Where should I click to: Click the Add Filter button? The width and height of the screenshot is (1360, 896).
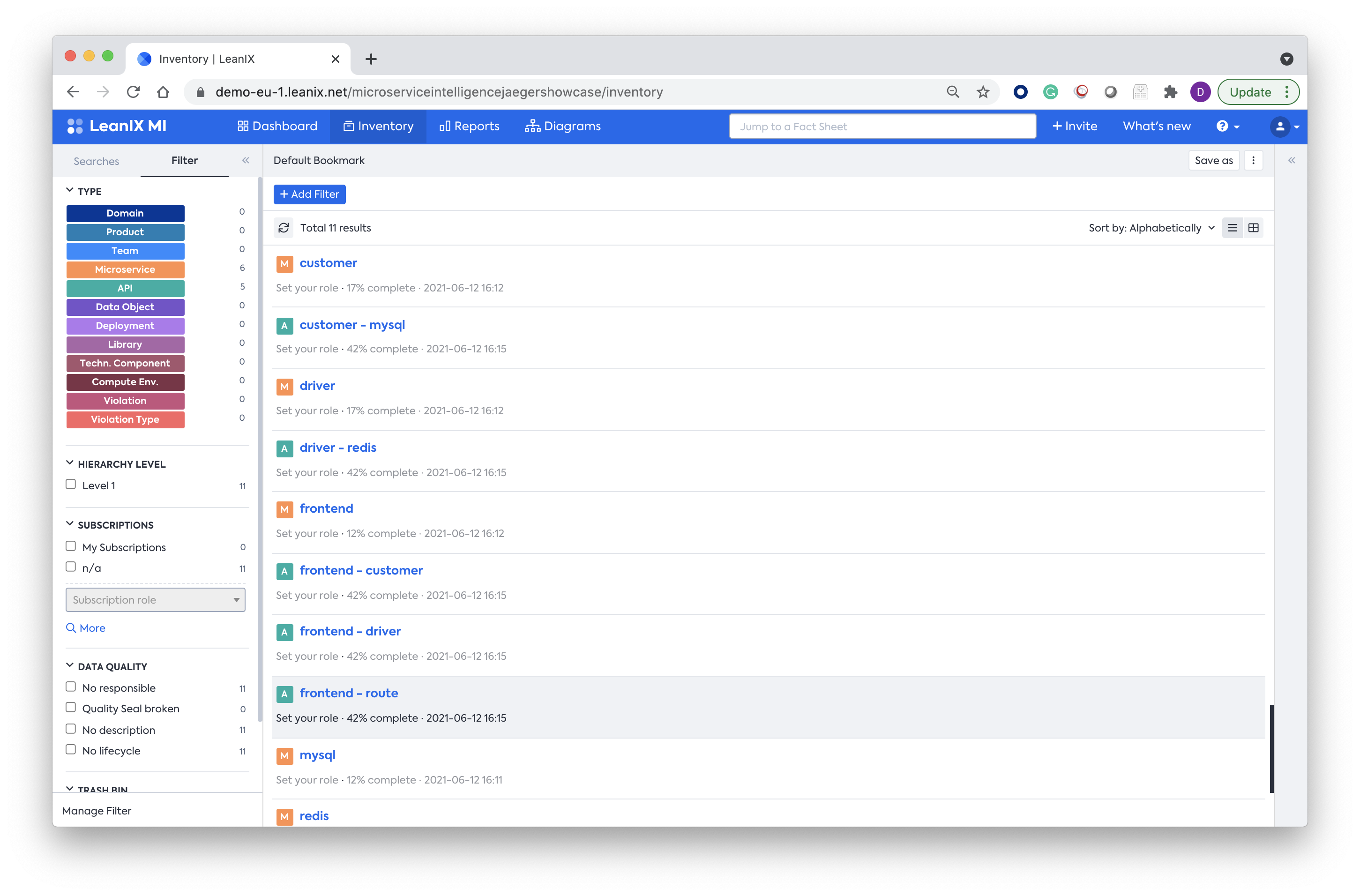[310, 194]
